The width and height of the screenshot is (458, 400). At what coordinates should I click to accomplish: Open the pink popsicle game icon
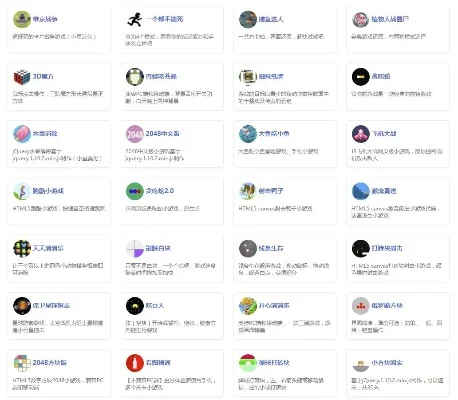click(x=22, y=134)
